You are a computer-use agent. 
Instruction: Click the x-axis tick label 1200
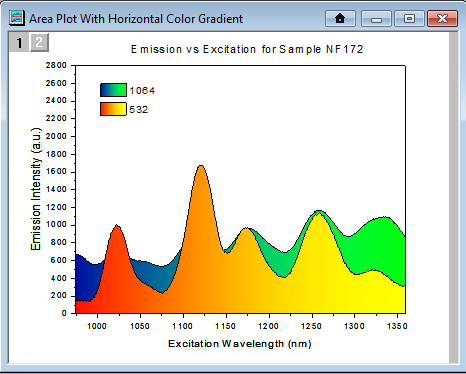point(269,326)
